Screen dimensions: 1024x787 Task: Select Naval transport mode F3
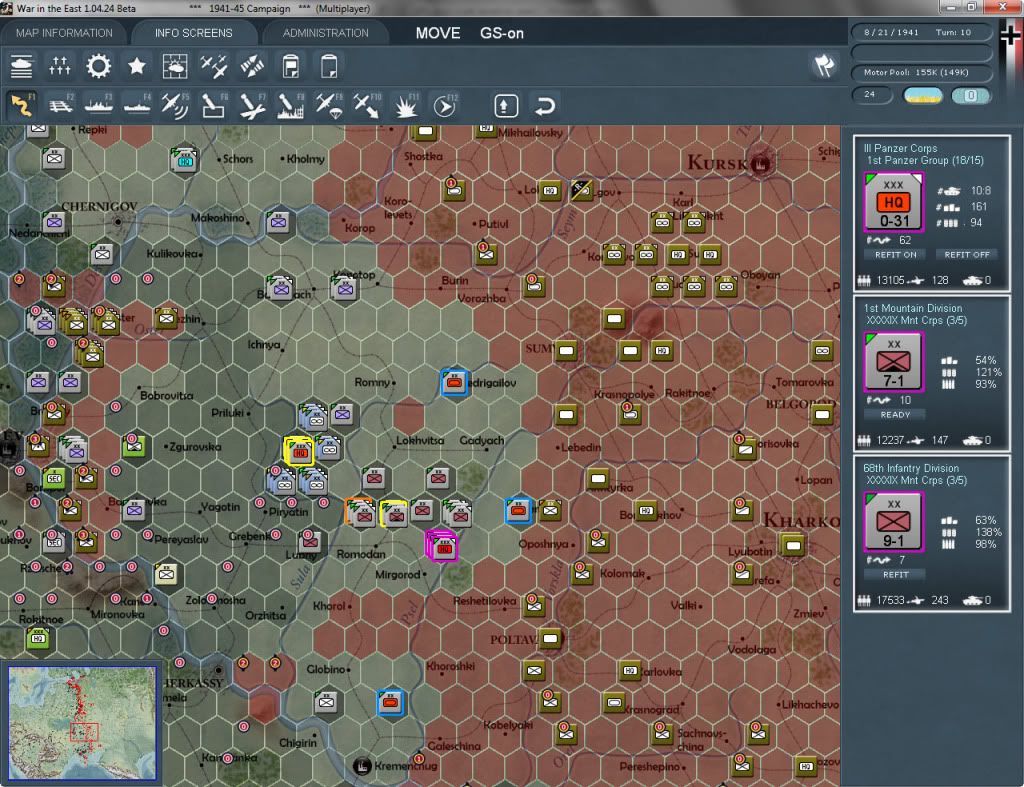pos(99,105)
